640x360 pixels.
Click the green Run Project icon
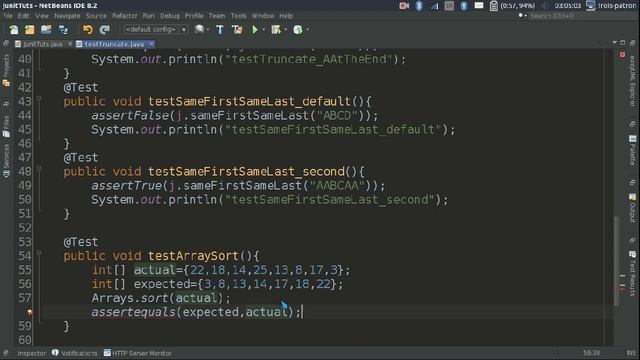pyautogui.click(x=255, y=29)
